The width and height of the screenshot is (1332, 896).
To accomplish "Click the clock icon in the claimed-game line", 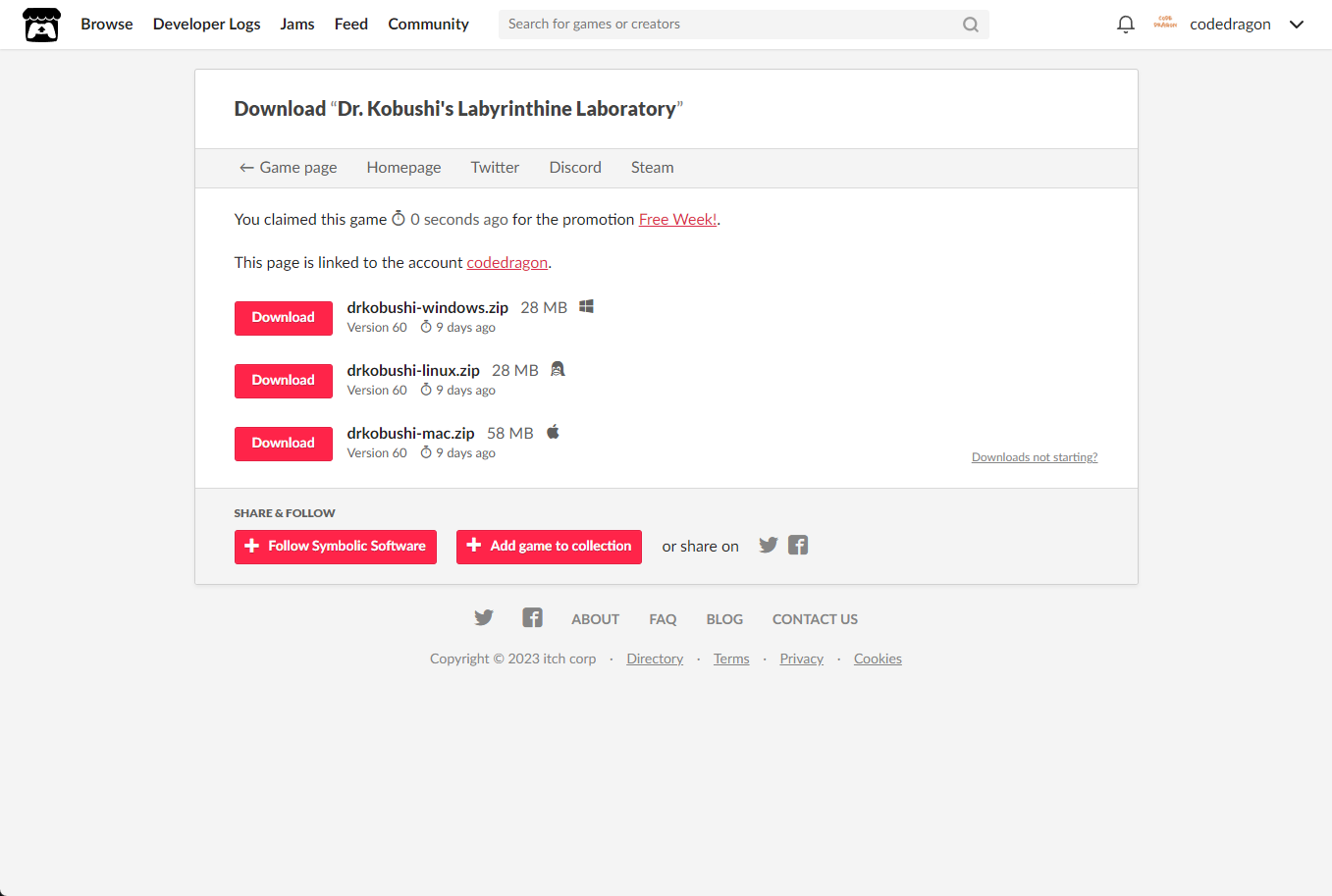I will coord(399,219).
